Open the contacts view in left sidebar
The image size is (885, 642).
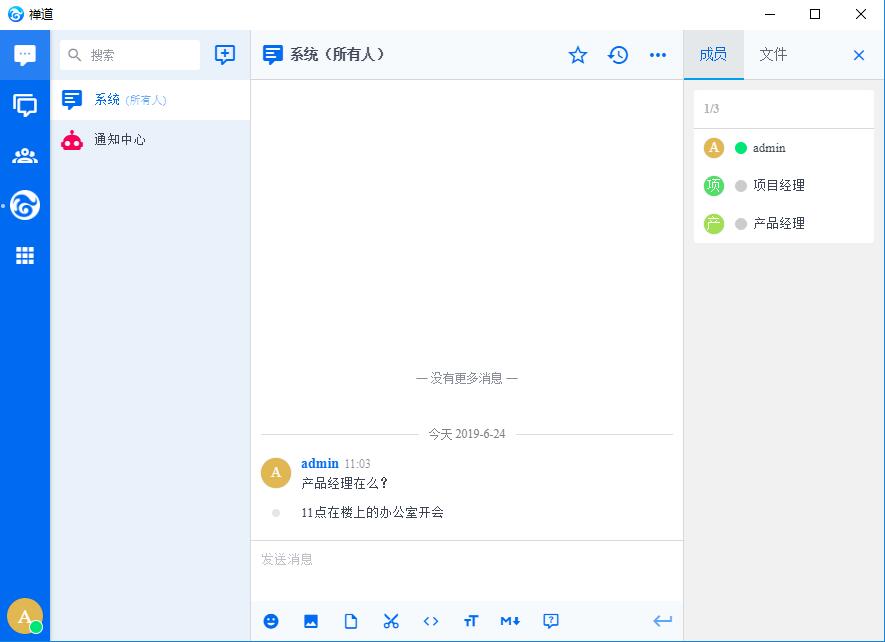(25, 155)
